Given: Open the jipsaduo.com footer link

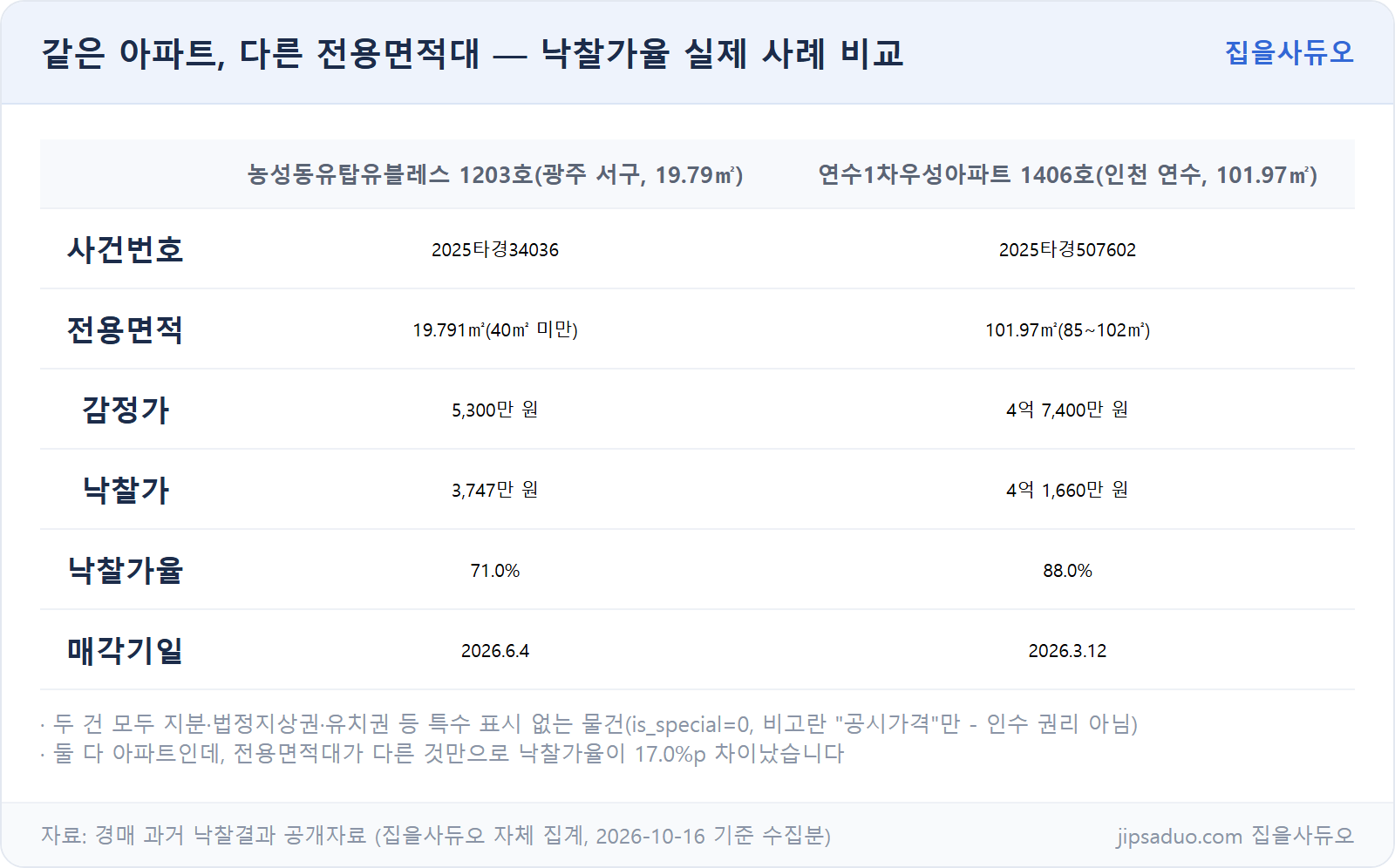Looking at the screenshot, I should 1235,836.
